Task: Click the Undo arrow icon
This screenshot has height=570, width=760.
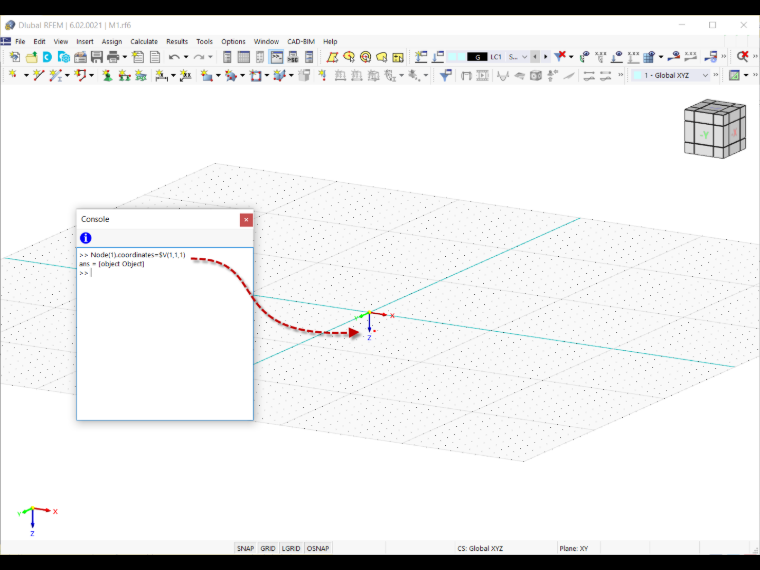Action: (174, 57)
